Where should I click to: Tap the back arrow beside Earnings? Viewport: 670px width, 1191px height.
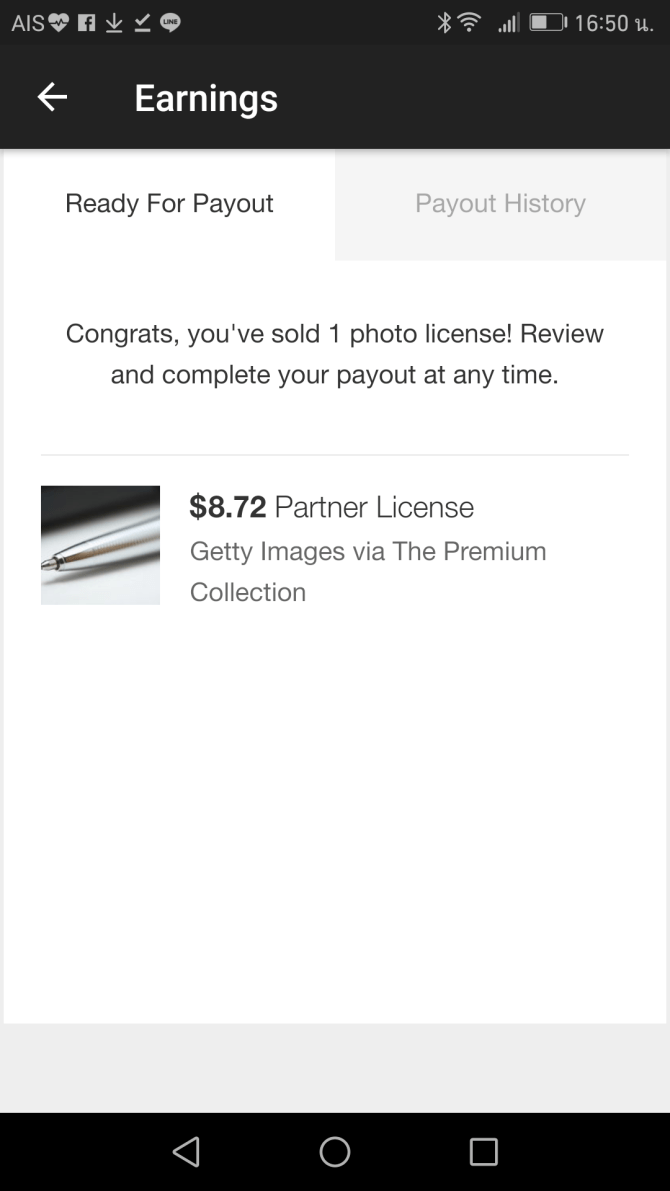(52, 97)
